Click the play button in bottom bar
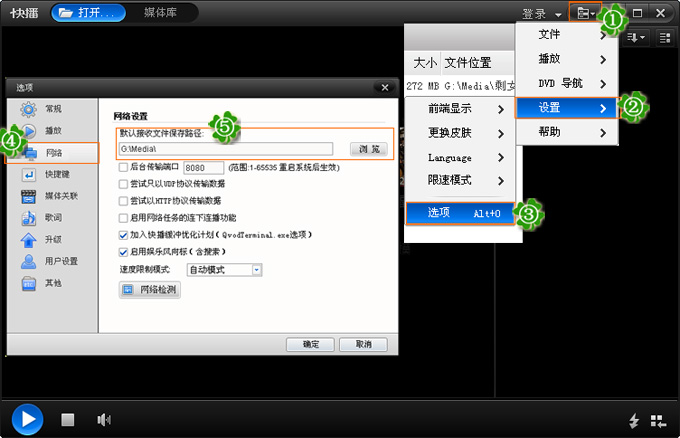The image size is (680, 438). tap(27, 419)
